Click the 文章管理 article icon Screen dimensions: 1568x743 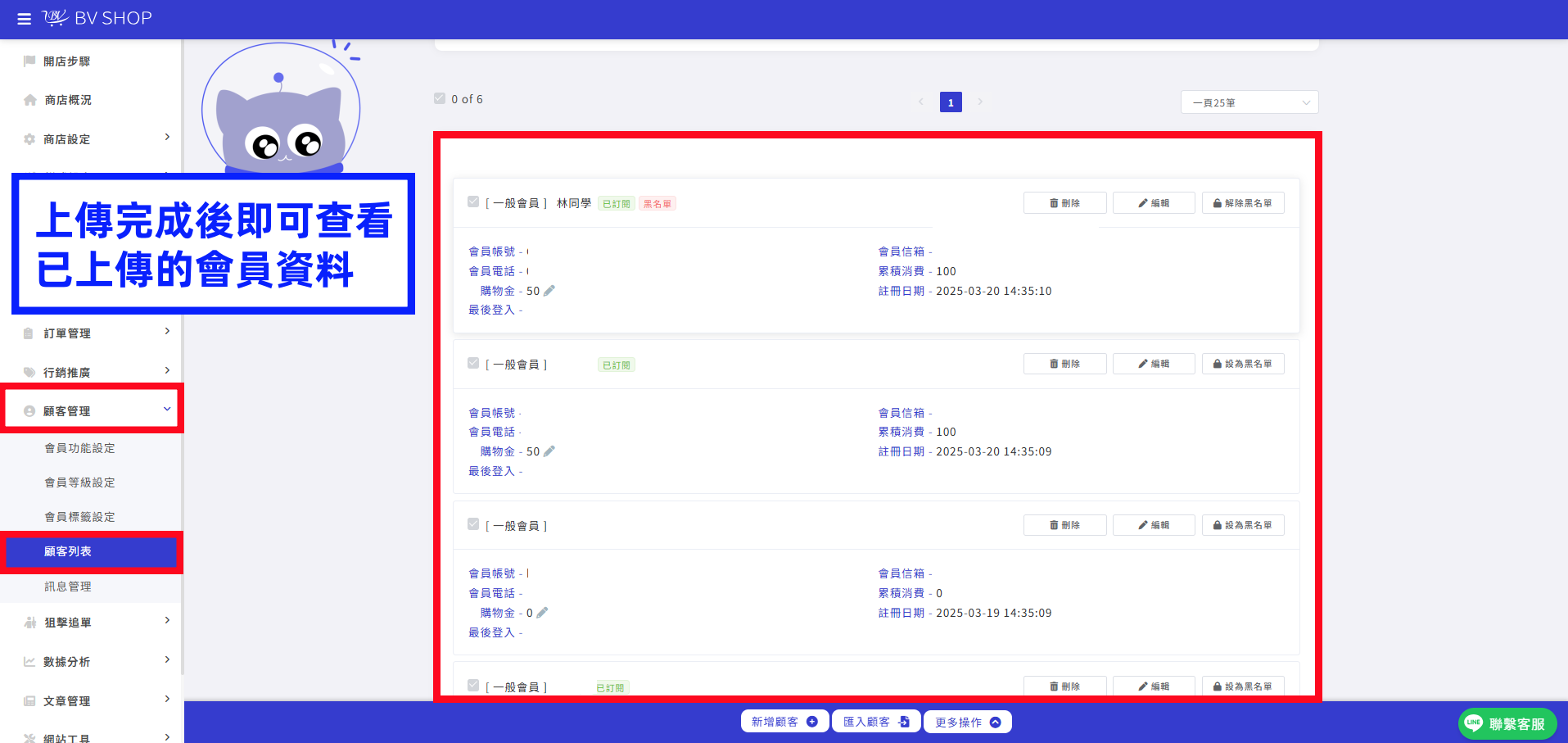coord(29,701)
